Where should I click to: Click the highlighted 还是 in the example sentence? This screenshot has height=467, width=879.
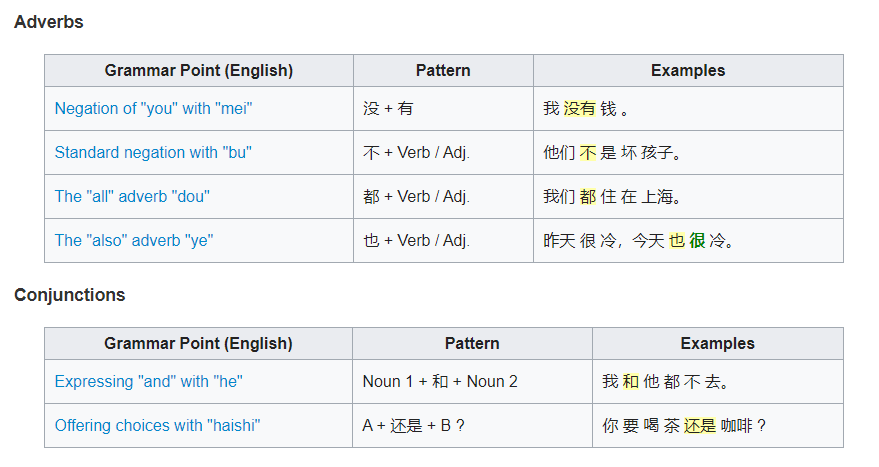pos(700,426)
